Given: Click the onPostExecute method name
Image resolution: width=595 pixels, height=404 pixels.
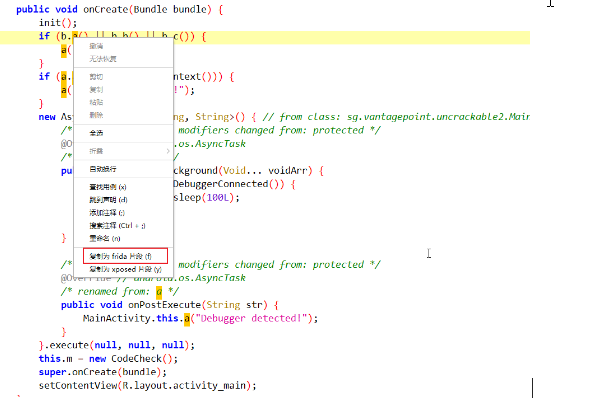Looking at the screenshot, I should [x=164, y=305].
